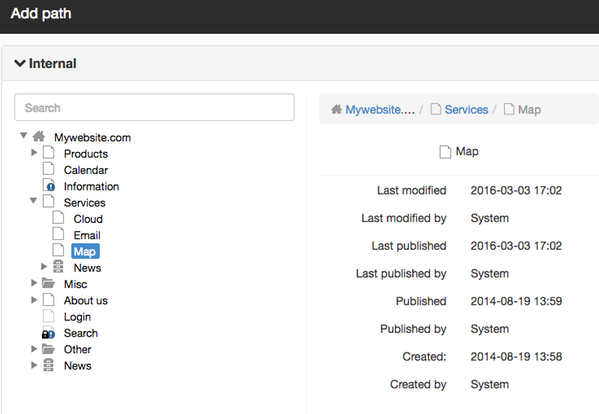Select the Cloud page in the tree

(x=88, y=219)
